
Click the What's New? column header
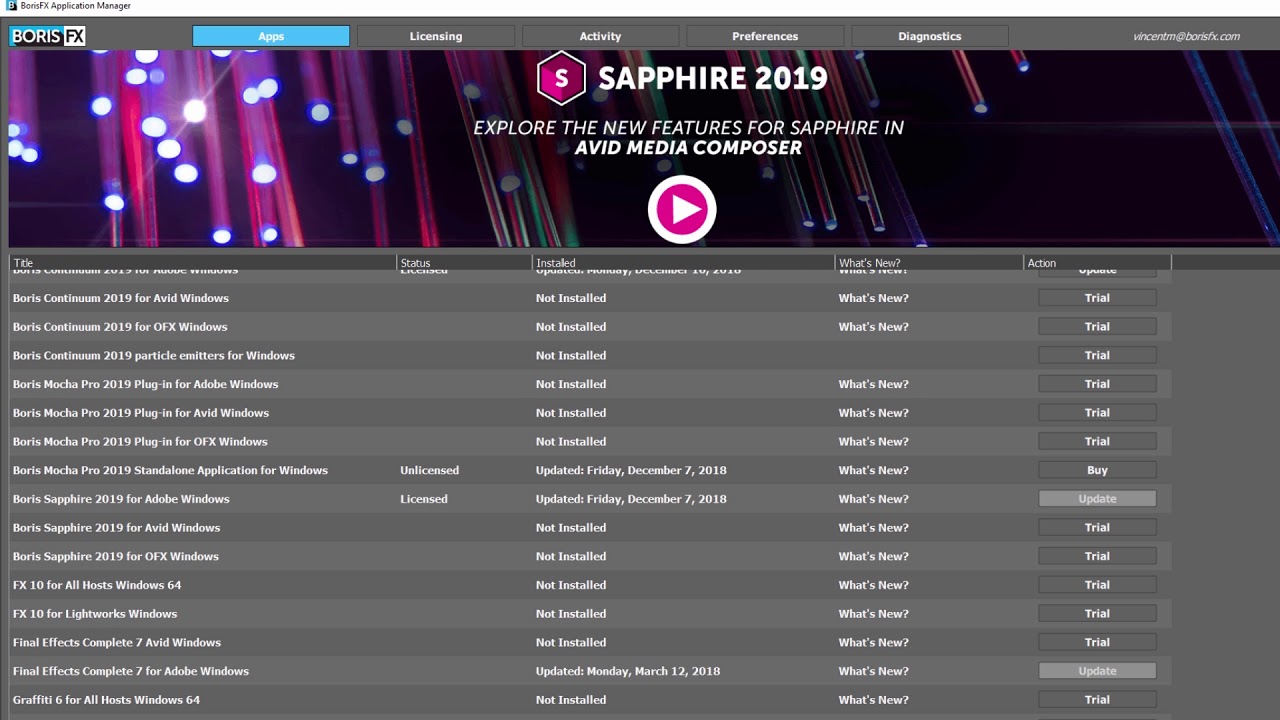click(x=930, y=263)
